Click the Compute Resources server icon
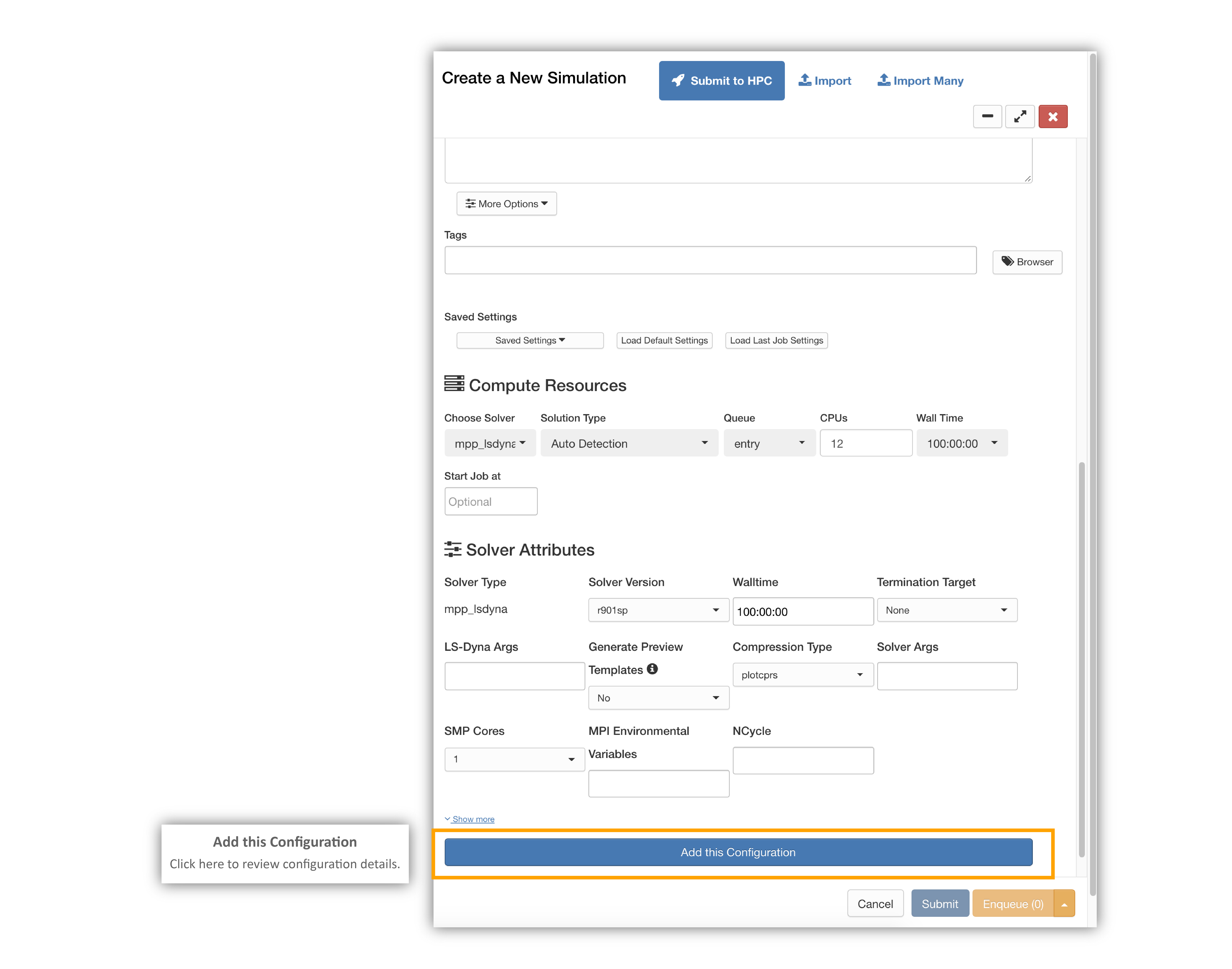The image size is (1232, 969). [454, 383]
